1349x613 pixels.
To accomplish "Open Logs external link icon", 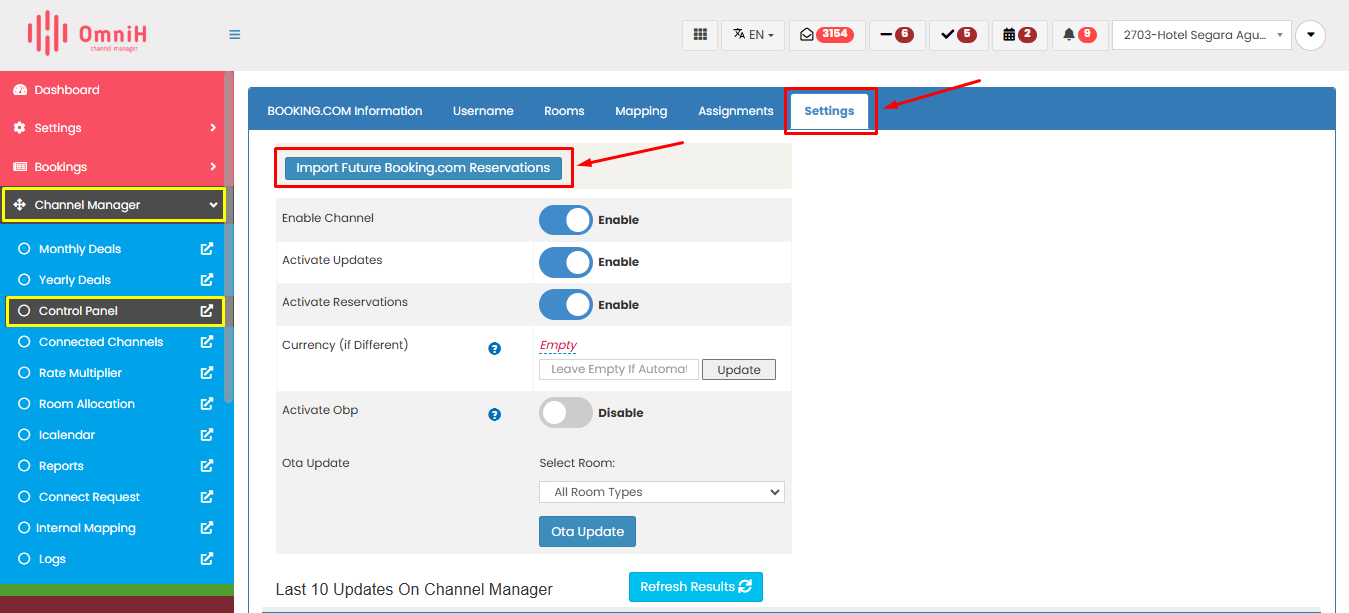I will (207, 559).
